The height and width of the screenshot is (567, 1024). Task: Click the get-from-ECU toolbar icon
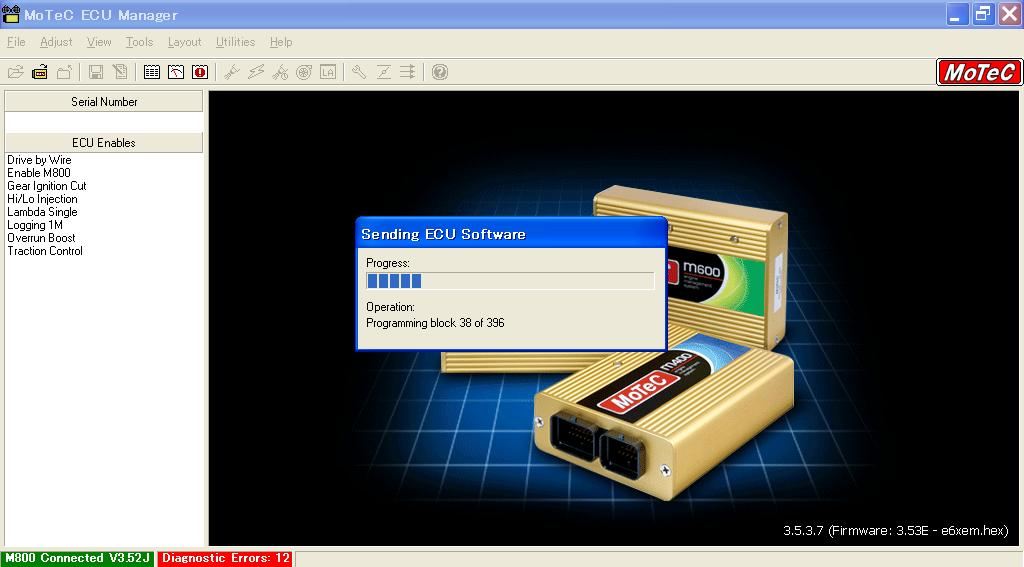40,72
